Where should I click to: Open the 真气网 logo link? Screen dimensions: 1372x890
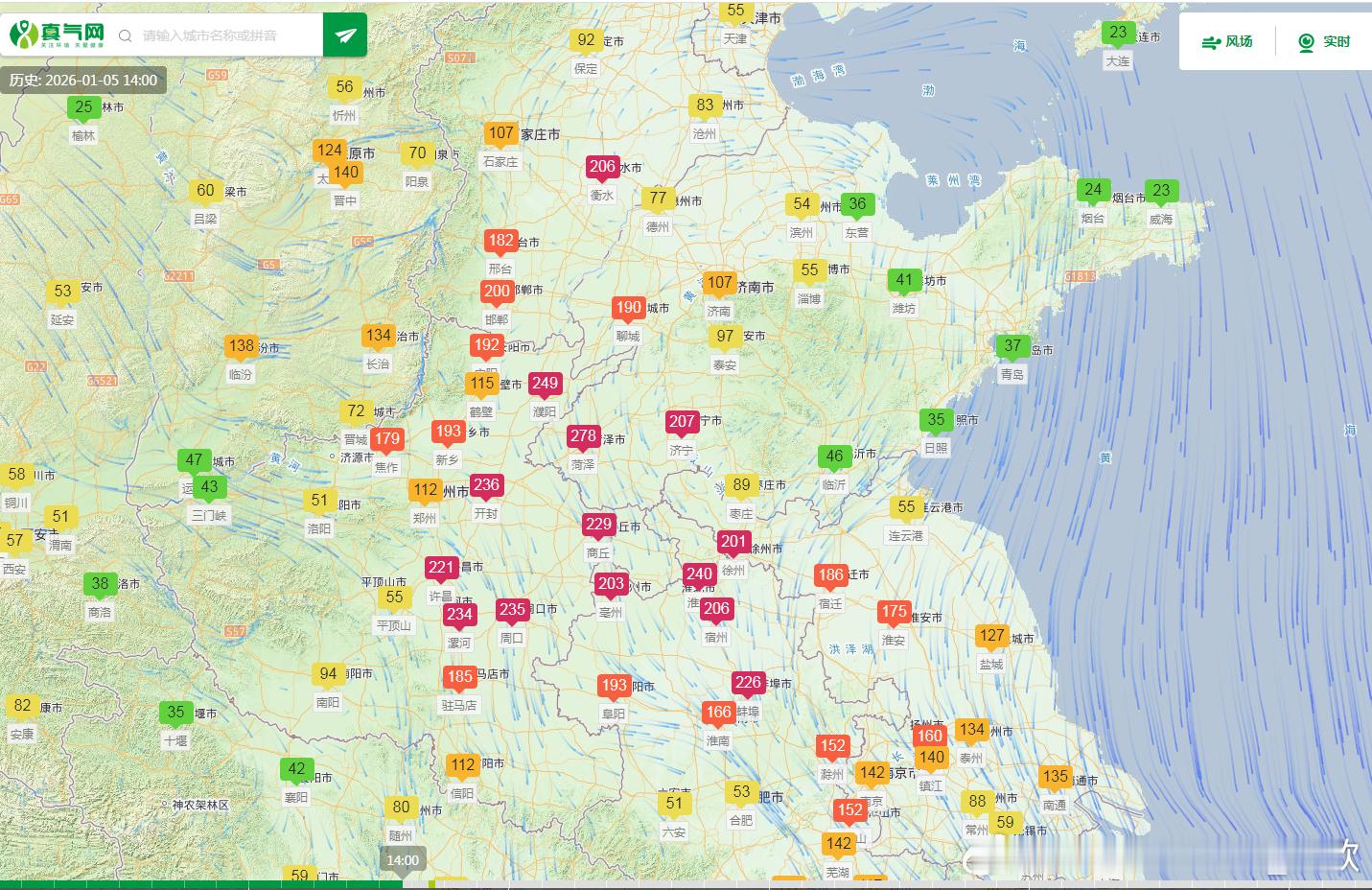tap(58, 35)
